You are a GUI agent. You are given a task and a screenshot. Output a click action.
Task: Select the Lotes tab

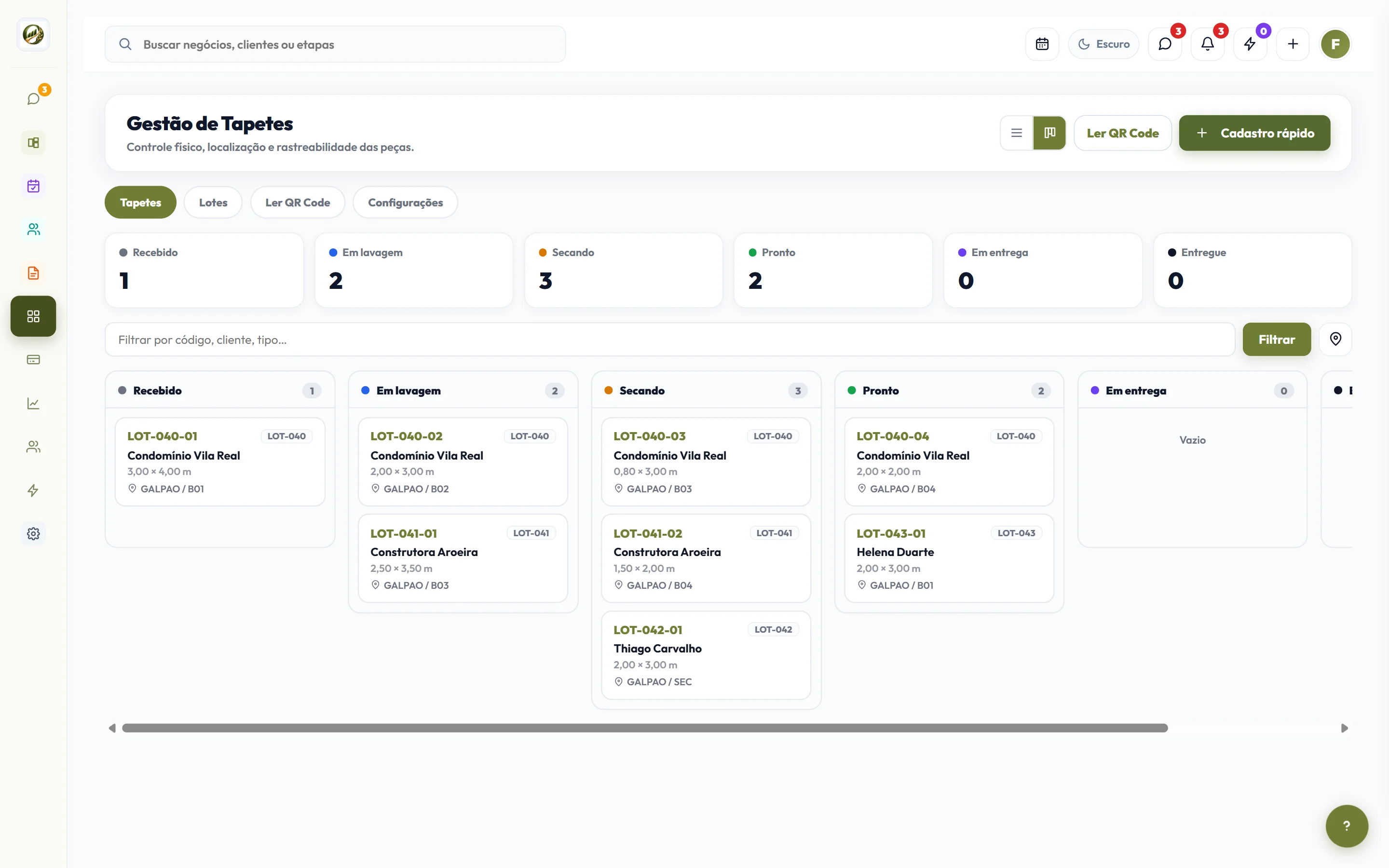tap(213, 202)
